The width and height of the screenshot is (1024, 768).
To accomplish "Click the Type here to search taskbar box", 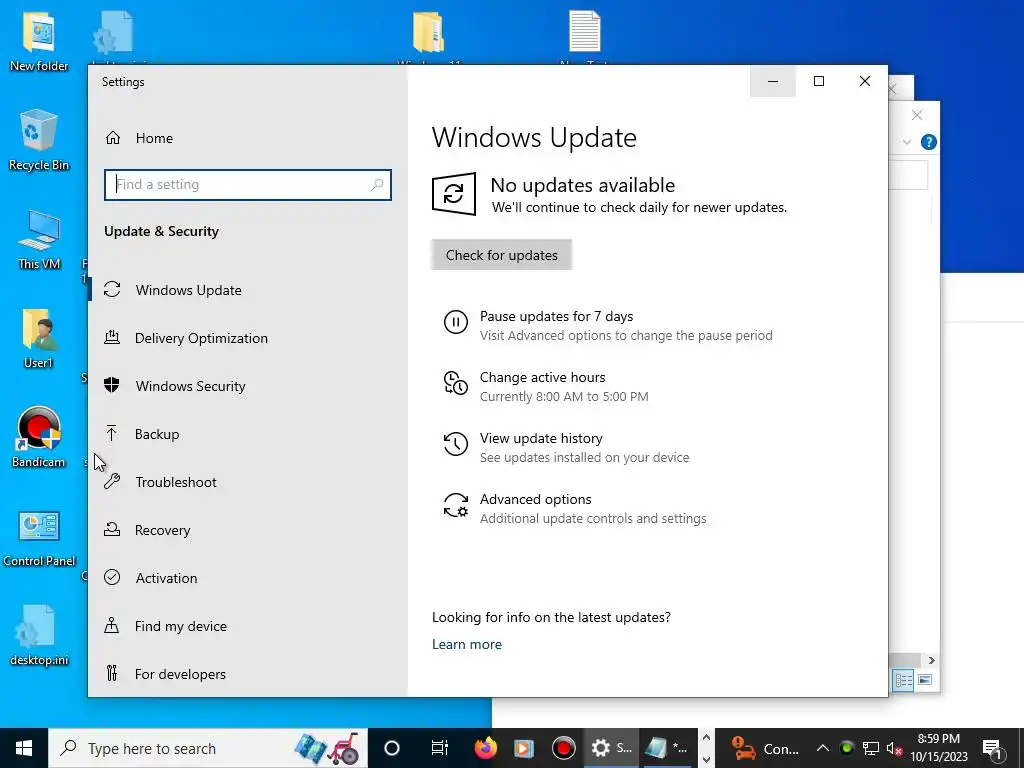I will (208, 748).
